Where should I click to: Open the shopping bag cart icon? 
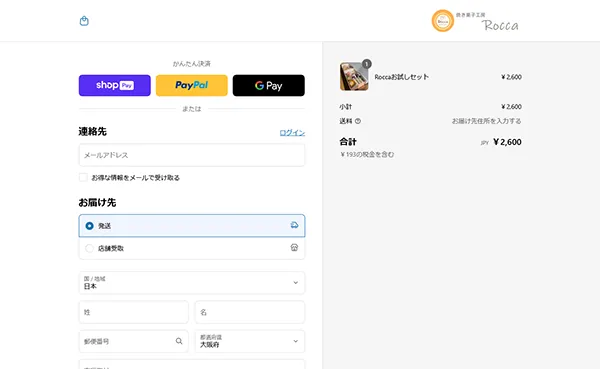(84, 21)
